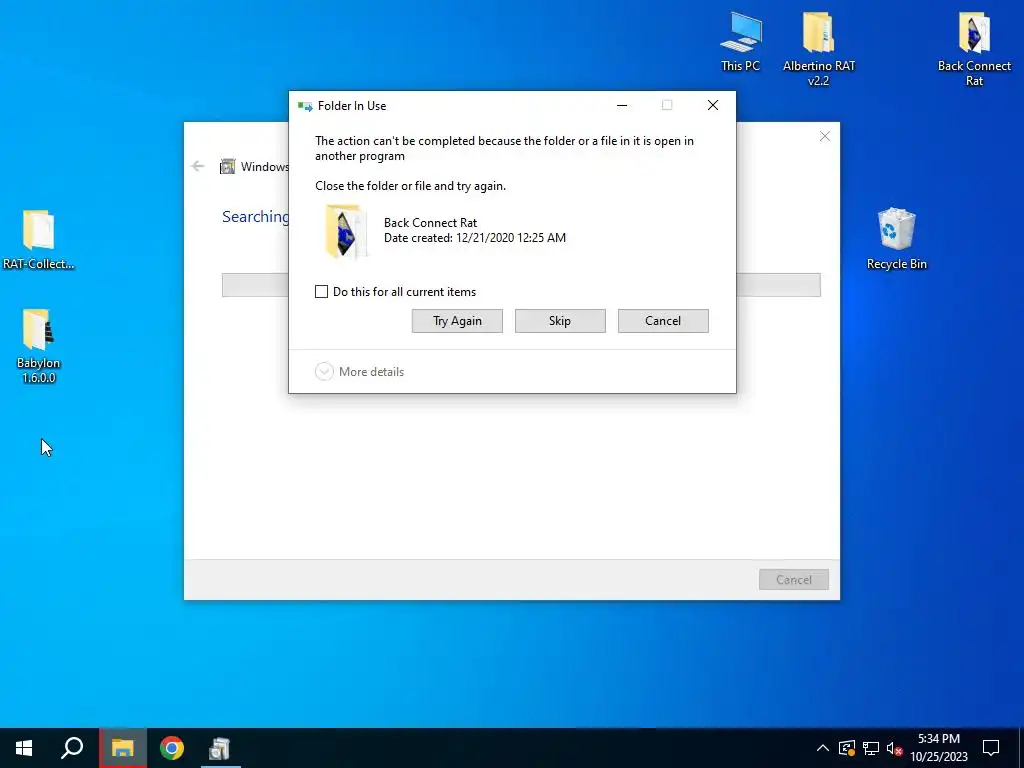
Task: Click the 'Date created: 12/21/2020 12:25 AM' text
Action: point(475,238)
